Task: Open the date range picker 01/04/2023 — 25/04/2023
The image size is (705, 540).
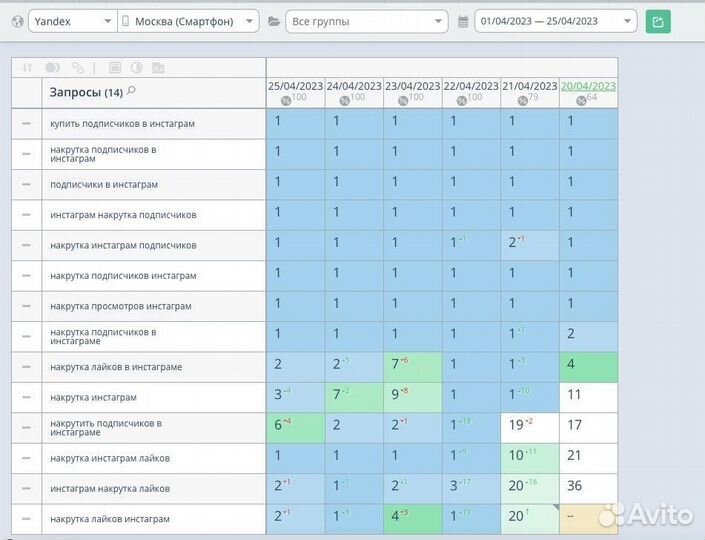Action: click(555, 21)
